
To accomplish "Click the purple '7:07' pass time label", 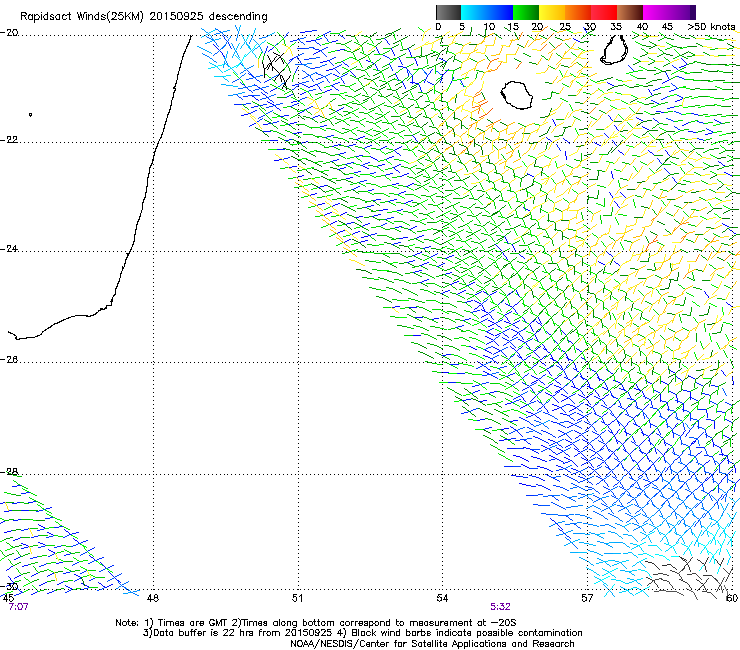I will [x=18, y=607].
